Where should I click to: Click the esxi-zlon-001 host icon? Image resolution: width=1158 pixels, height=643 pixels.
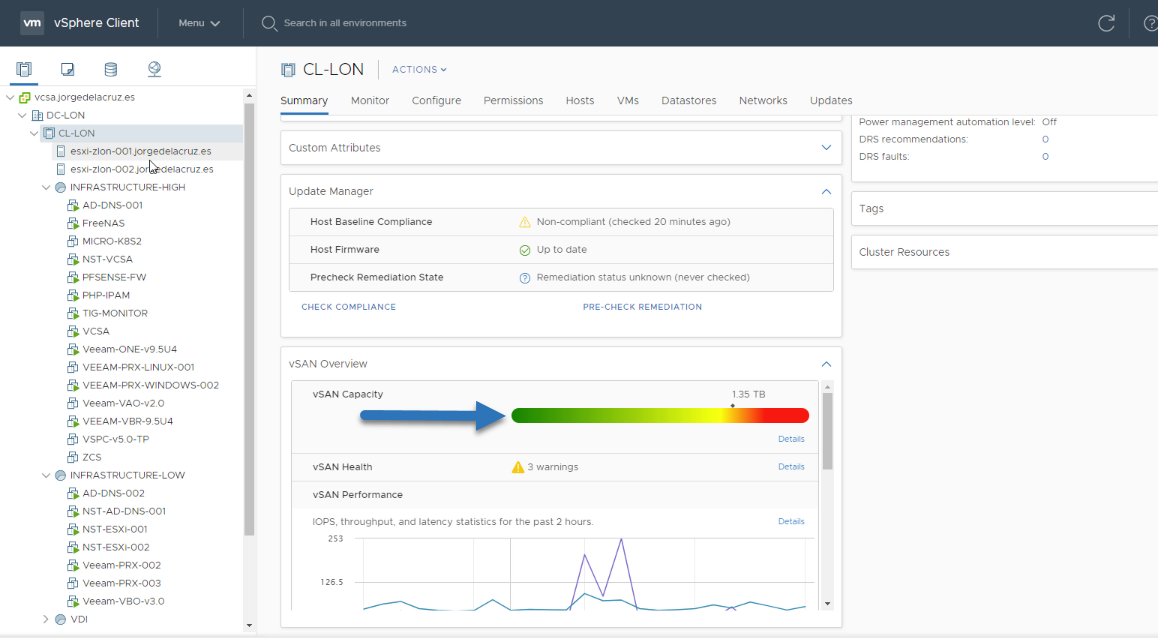click(x=61, y=151)
